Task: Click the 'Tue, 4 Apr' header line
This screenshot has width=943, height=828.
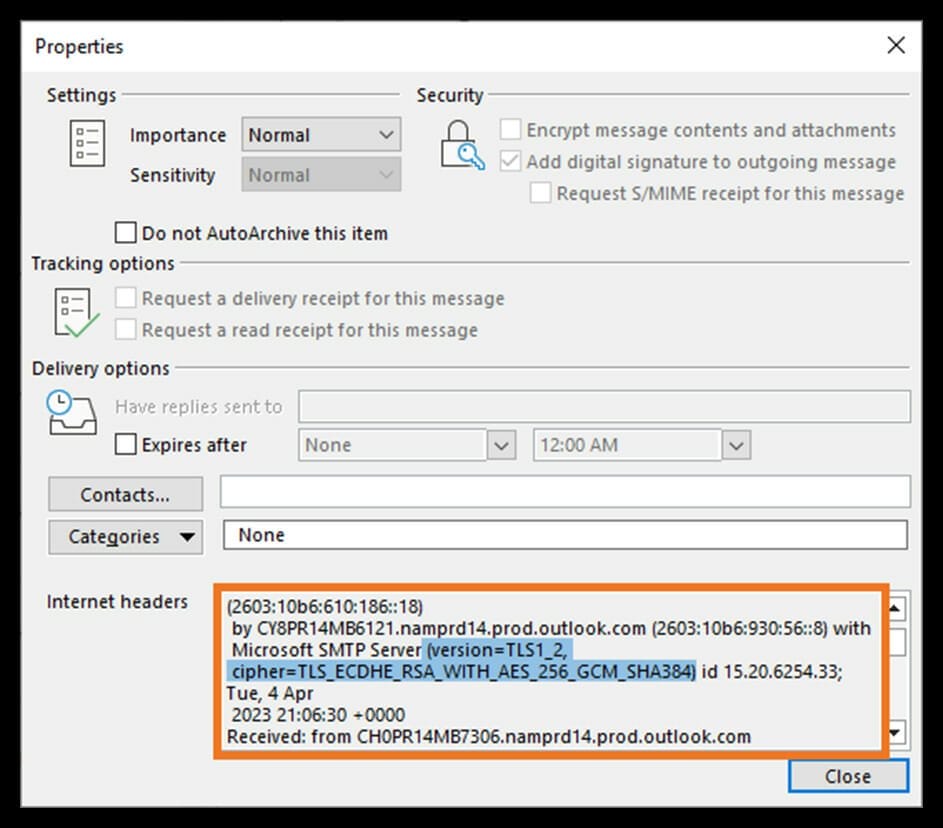Action: point(270,693)
